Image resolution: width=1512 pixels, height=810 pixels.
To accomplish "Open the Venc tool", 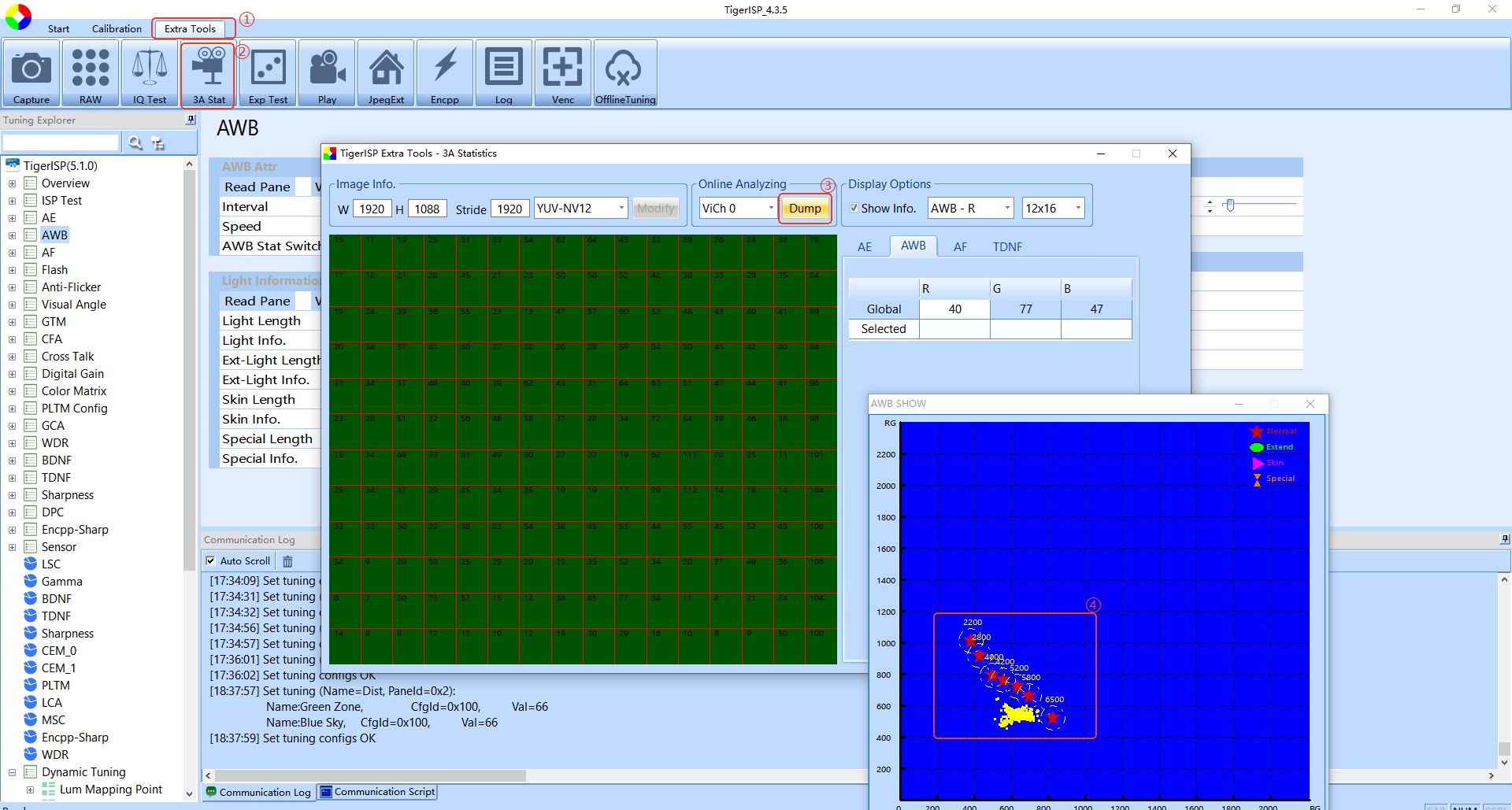I will pyautogui.click(x=563, y=73).
